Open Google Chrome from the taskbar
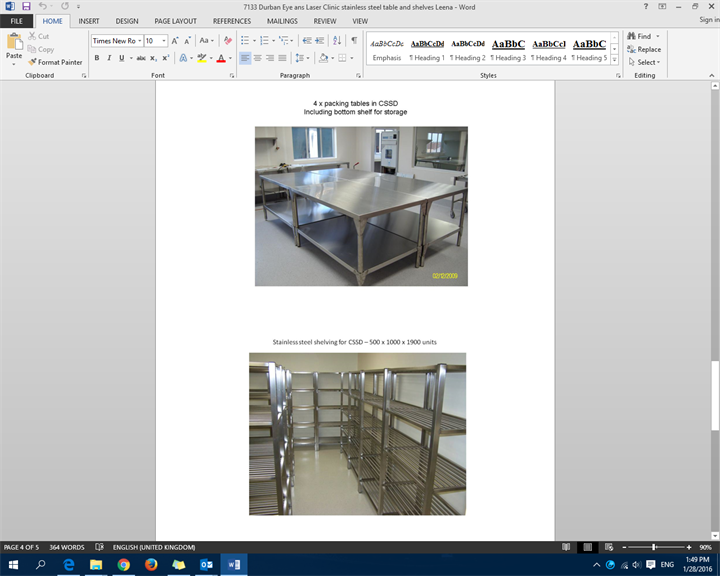 (123, 565)
